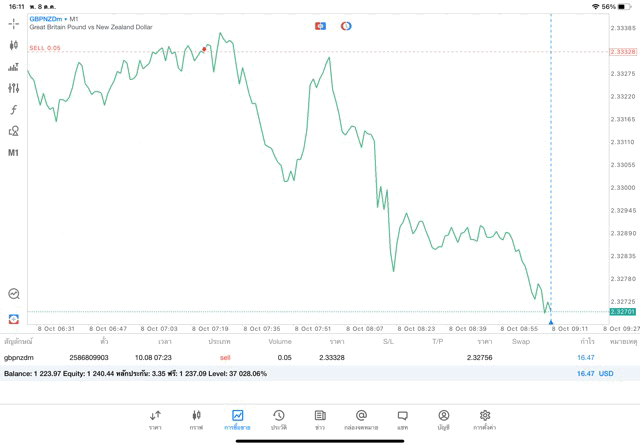Sort positions by กำไร profit column
The image size is (640, 447).
coord(588,342)
